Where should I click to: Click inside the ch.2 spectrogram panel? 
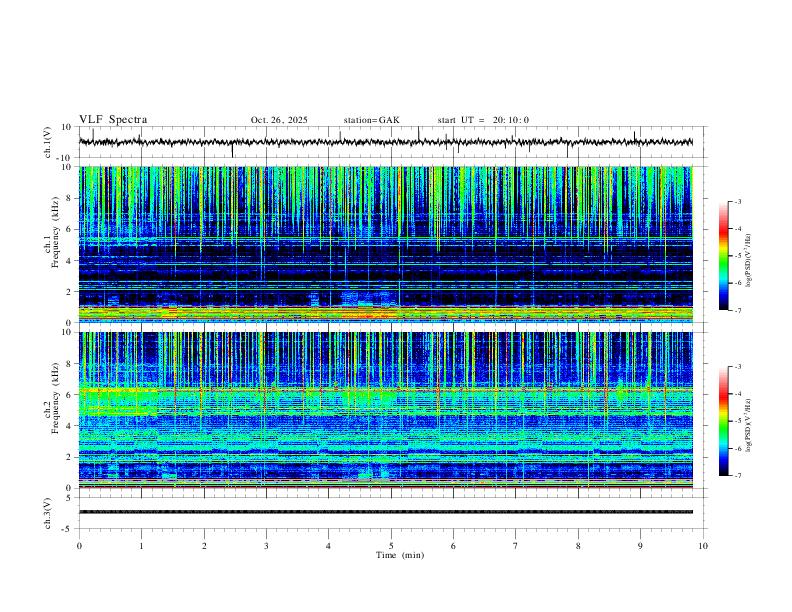tap(385, 410)
